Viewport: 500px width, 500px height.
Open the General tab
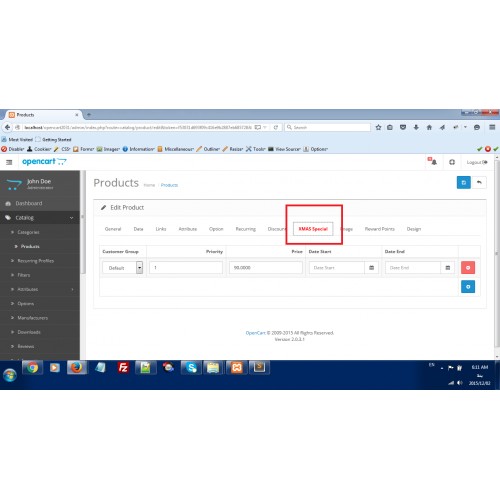click(x=113, y=229)
